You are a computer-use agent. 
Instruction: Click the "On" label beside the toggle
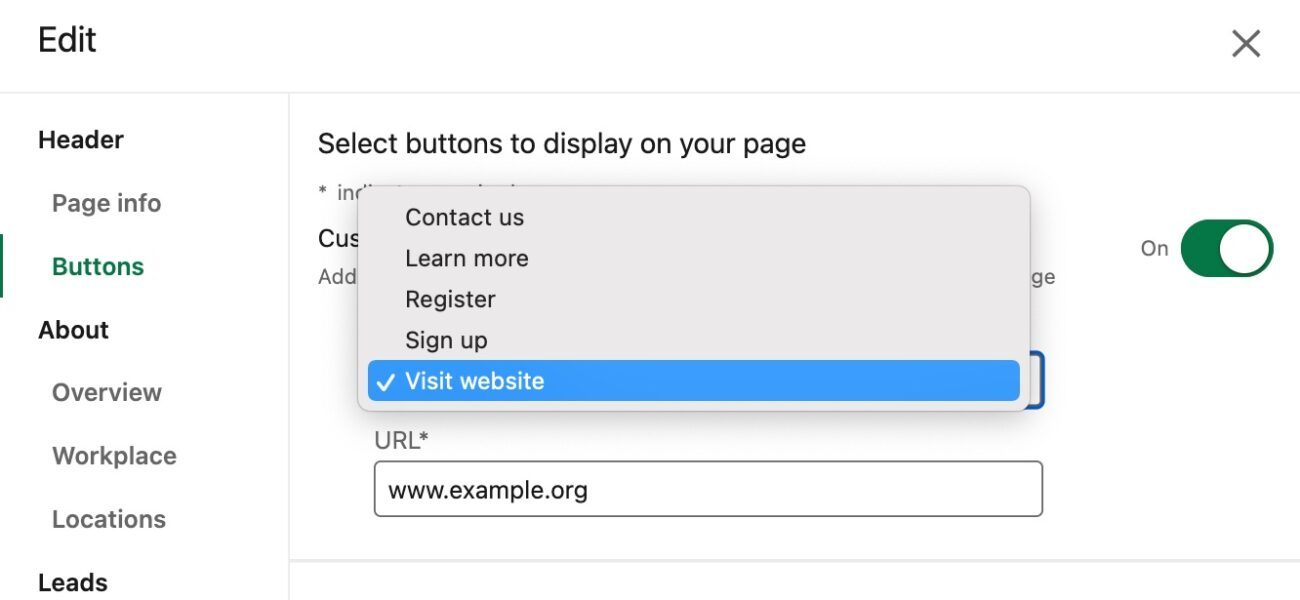(1154, 248)
